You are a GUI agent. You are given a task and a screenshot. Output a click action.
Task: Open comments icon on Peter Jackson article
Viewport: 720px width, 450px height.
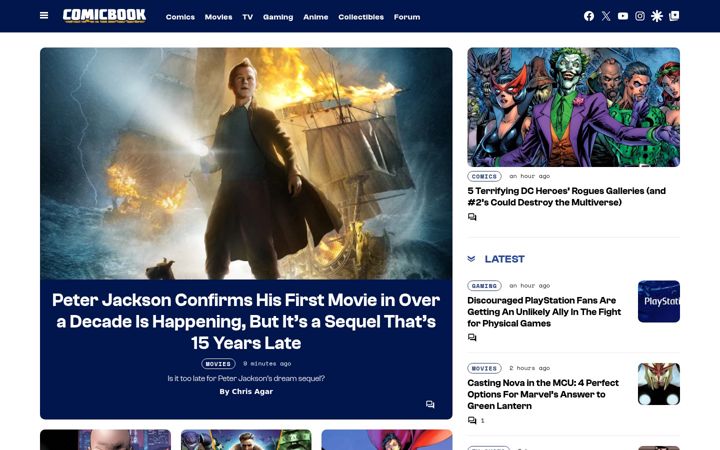coord(430,405)
